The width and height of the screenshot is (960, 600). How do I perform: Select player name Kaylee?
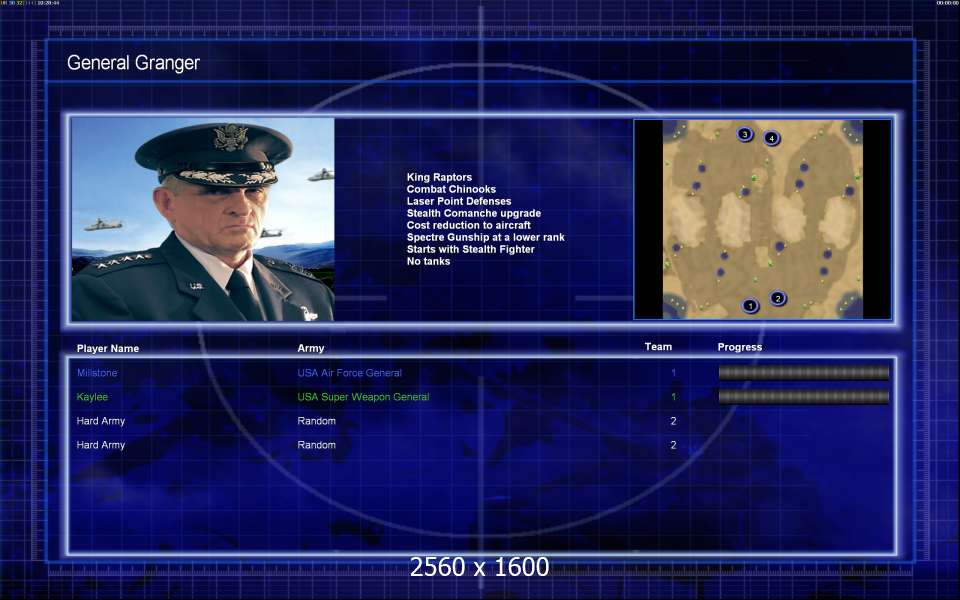(92, 397)
